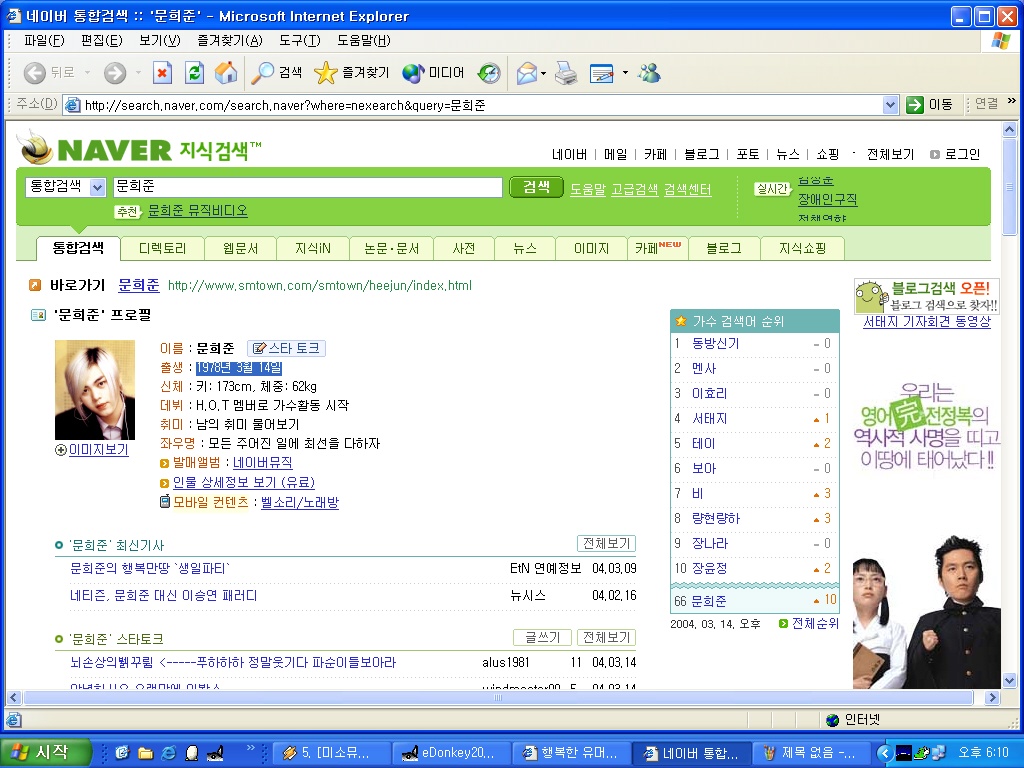
Task: Expand hidden system tray icons arrow
Action: [x=884, y=753]
